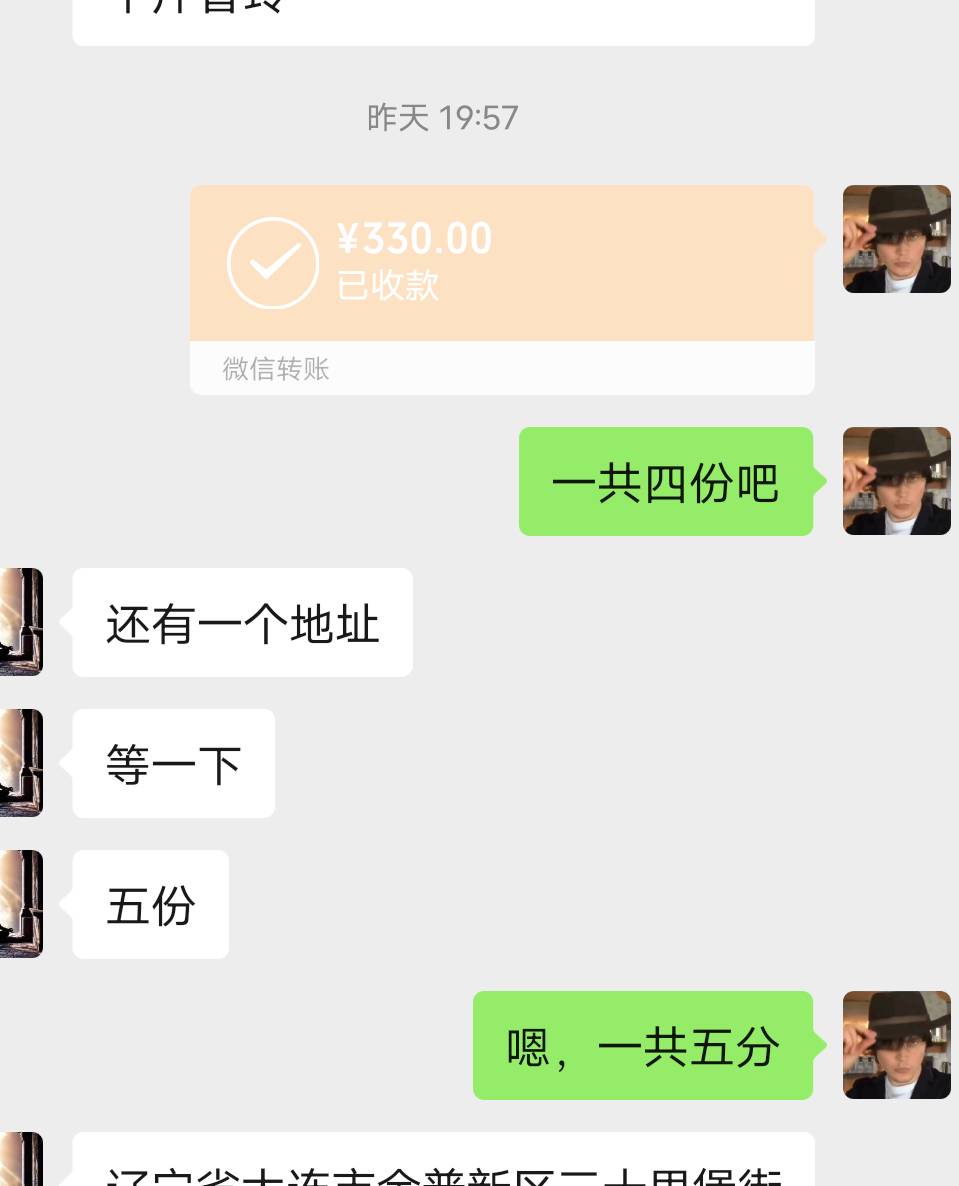Select the 辽宁省大连市 address message bubble

(443, 1160)
